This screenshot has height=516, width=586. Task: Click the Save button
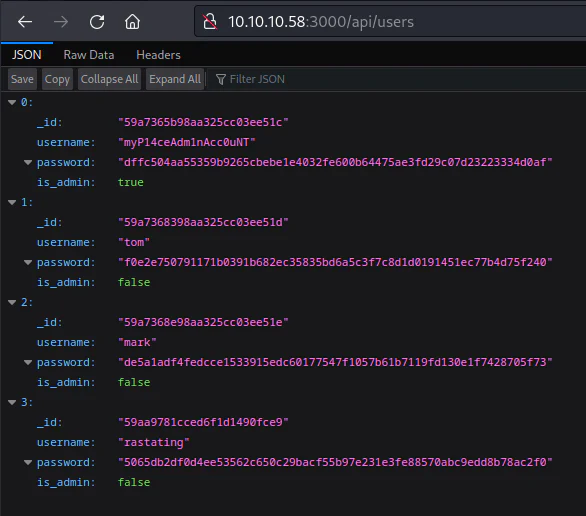point(22,79)
